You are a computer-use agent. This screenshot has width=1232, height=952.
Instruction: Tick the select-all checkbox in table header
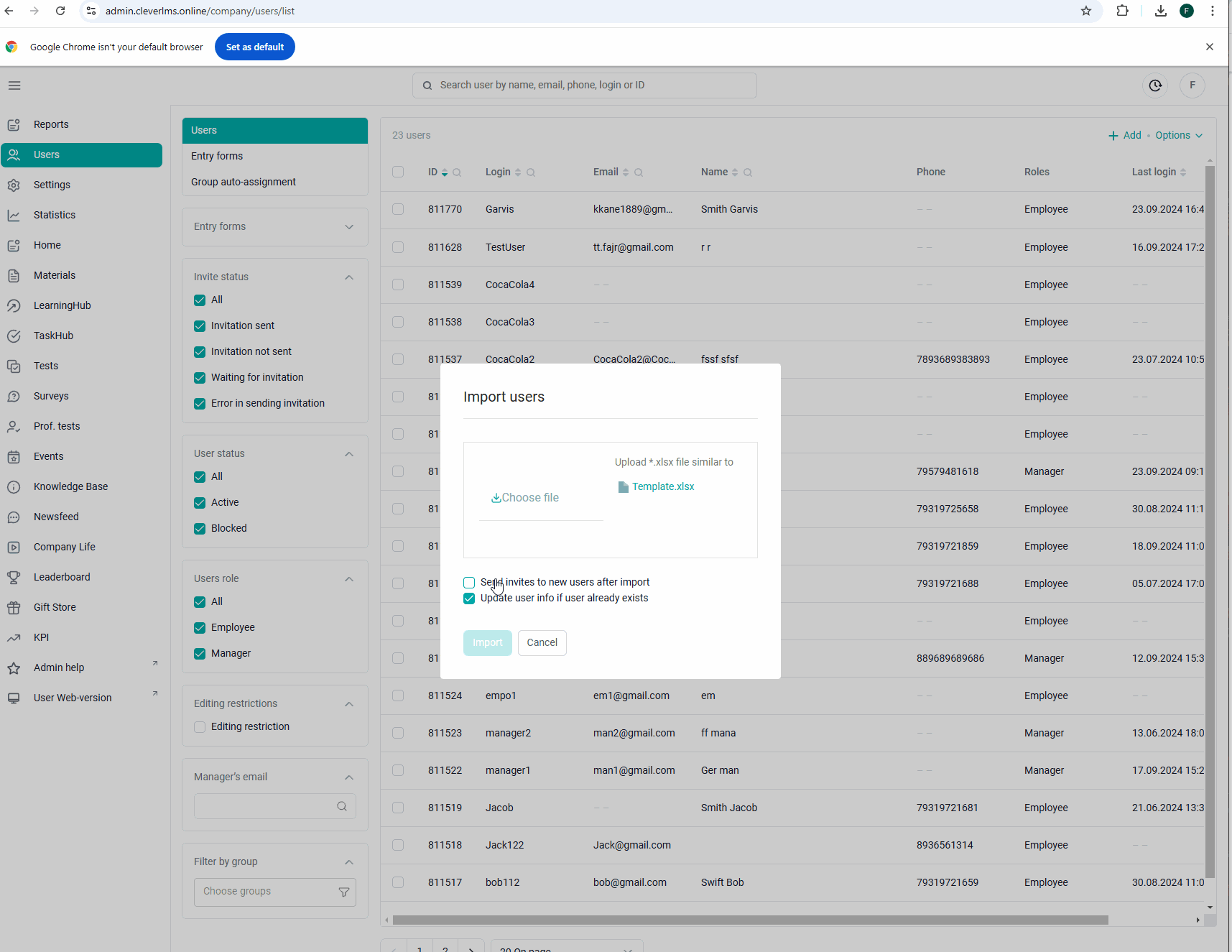[398, 172]
